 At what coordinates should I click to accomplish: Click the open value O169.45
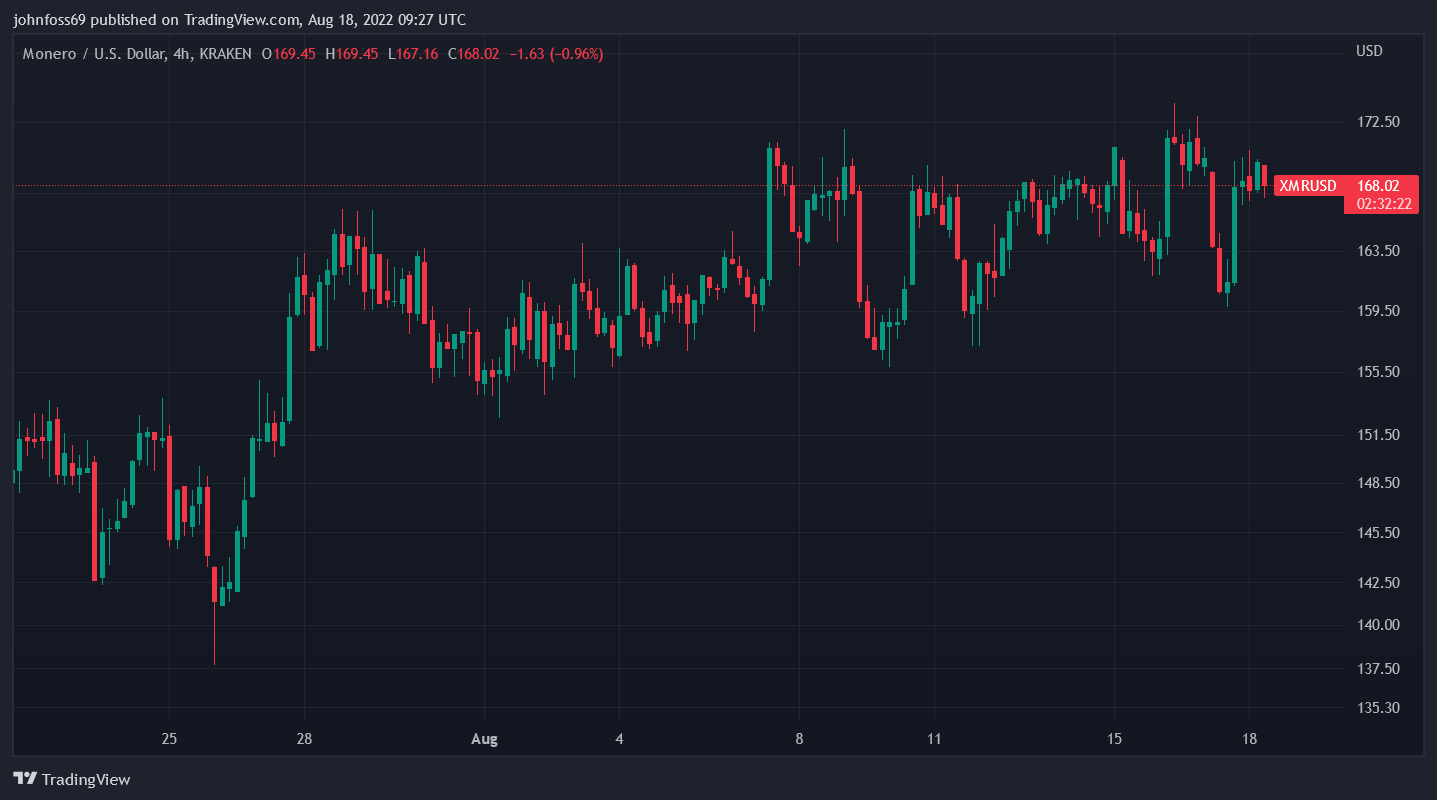tap(288, 54)
